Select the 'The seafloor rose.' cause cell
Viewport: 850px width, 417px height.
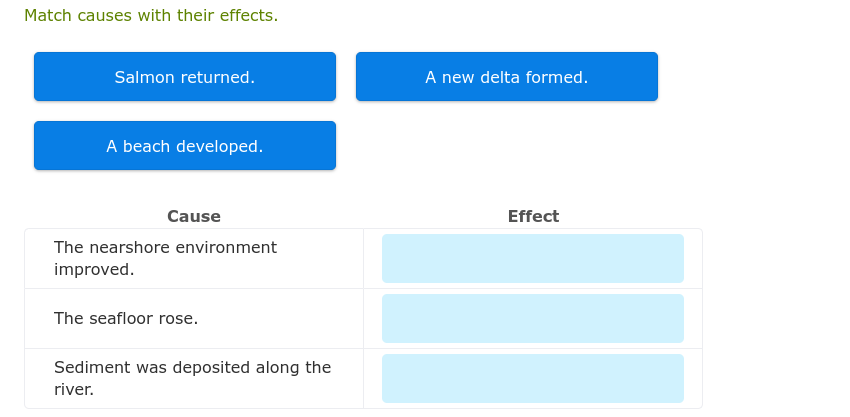126,318
